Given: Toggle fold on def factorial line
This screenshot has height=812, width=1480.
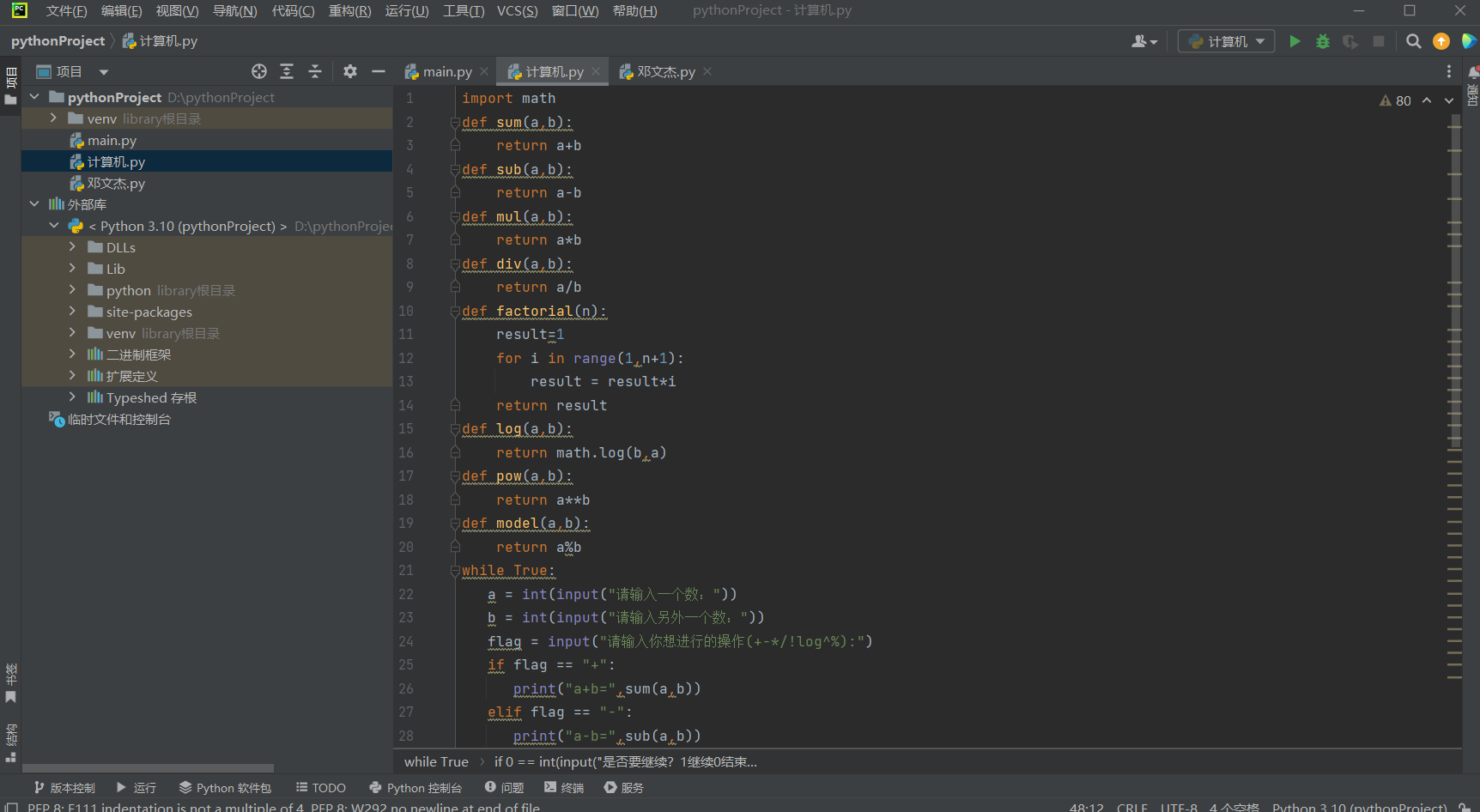Looking at the screenshot, I should coord(455,312).
